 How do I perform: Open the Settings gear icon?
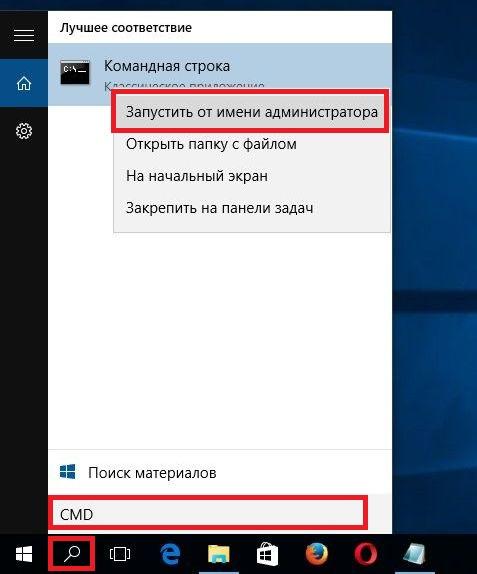click(24, 131)
